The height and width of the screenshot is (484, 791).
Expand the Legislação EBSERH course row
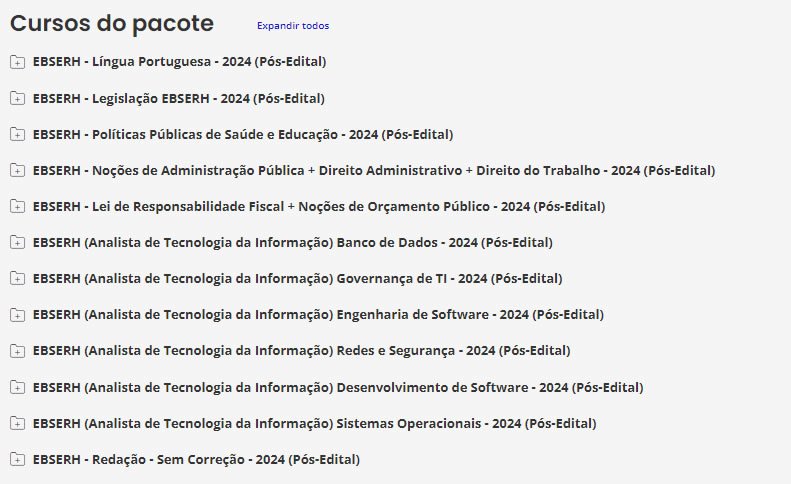pyautogui.click(x=178, y=98)
